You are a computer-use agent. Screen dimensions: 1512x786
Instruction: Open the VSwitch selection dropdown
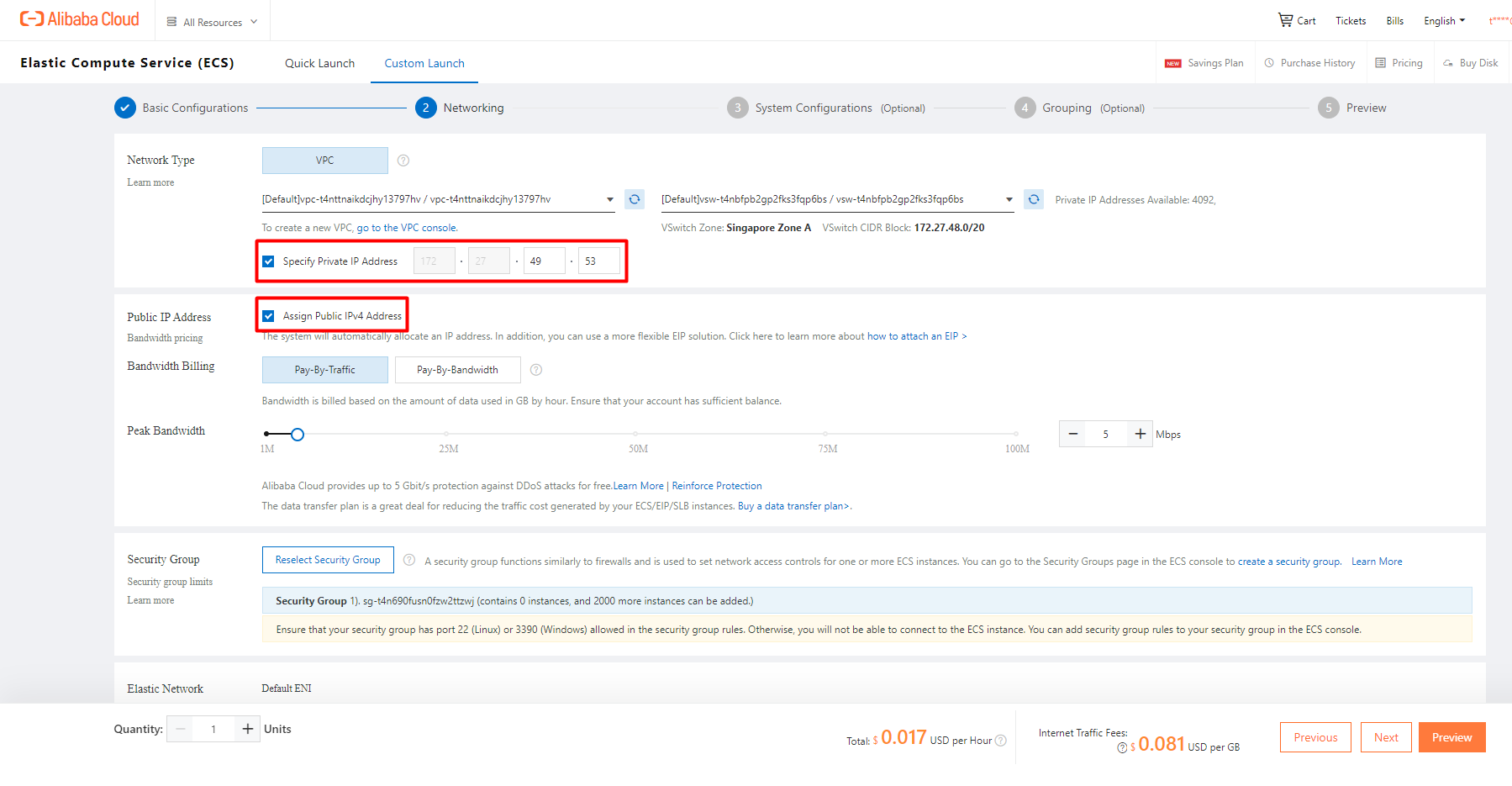coord(1009,199)
